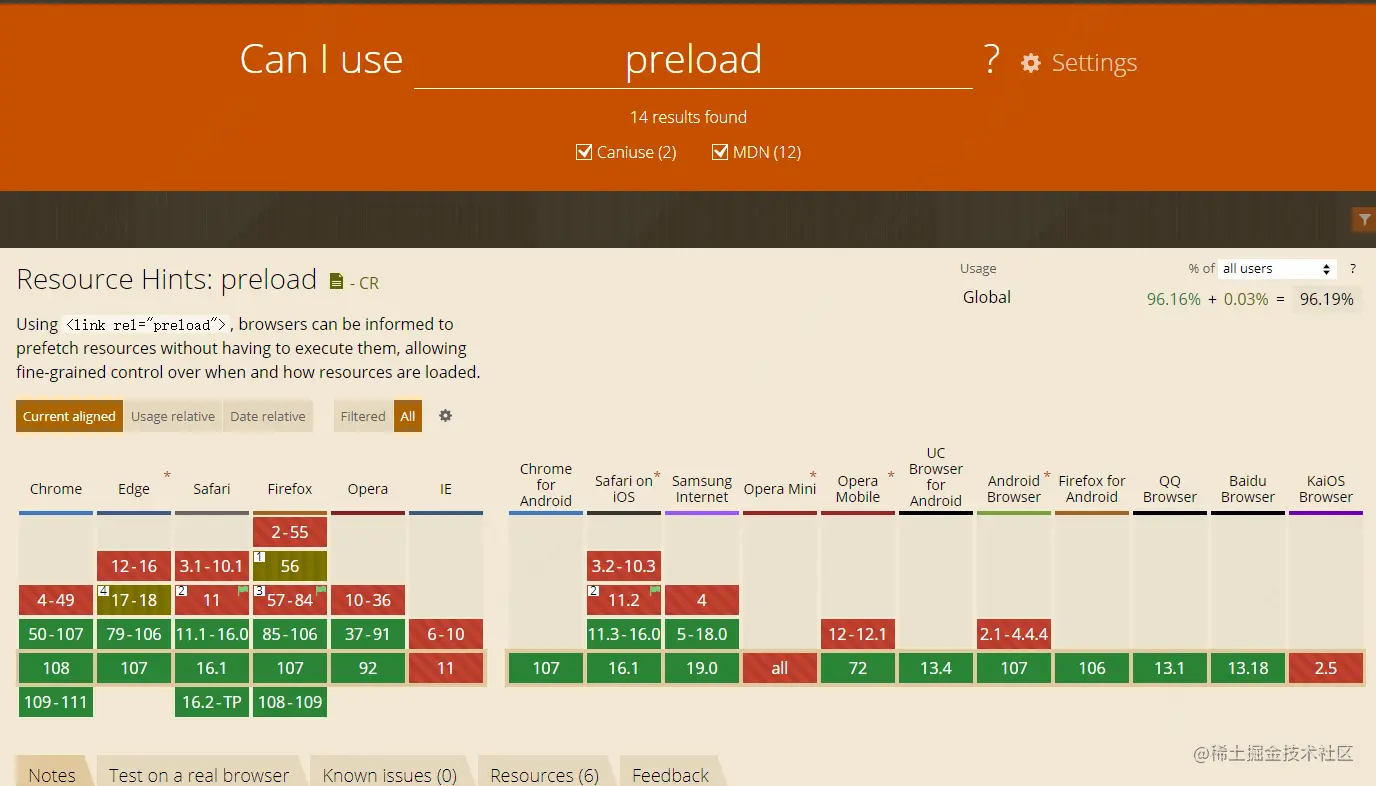This screenshot has width=1376, height=786.
Task: Select Safari 16.2-TP cell
Action: (212, 702)
